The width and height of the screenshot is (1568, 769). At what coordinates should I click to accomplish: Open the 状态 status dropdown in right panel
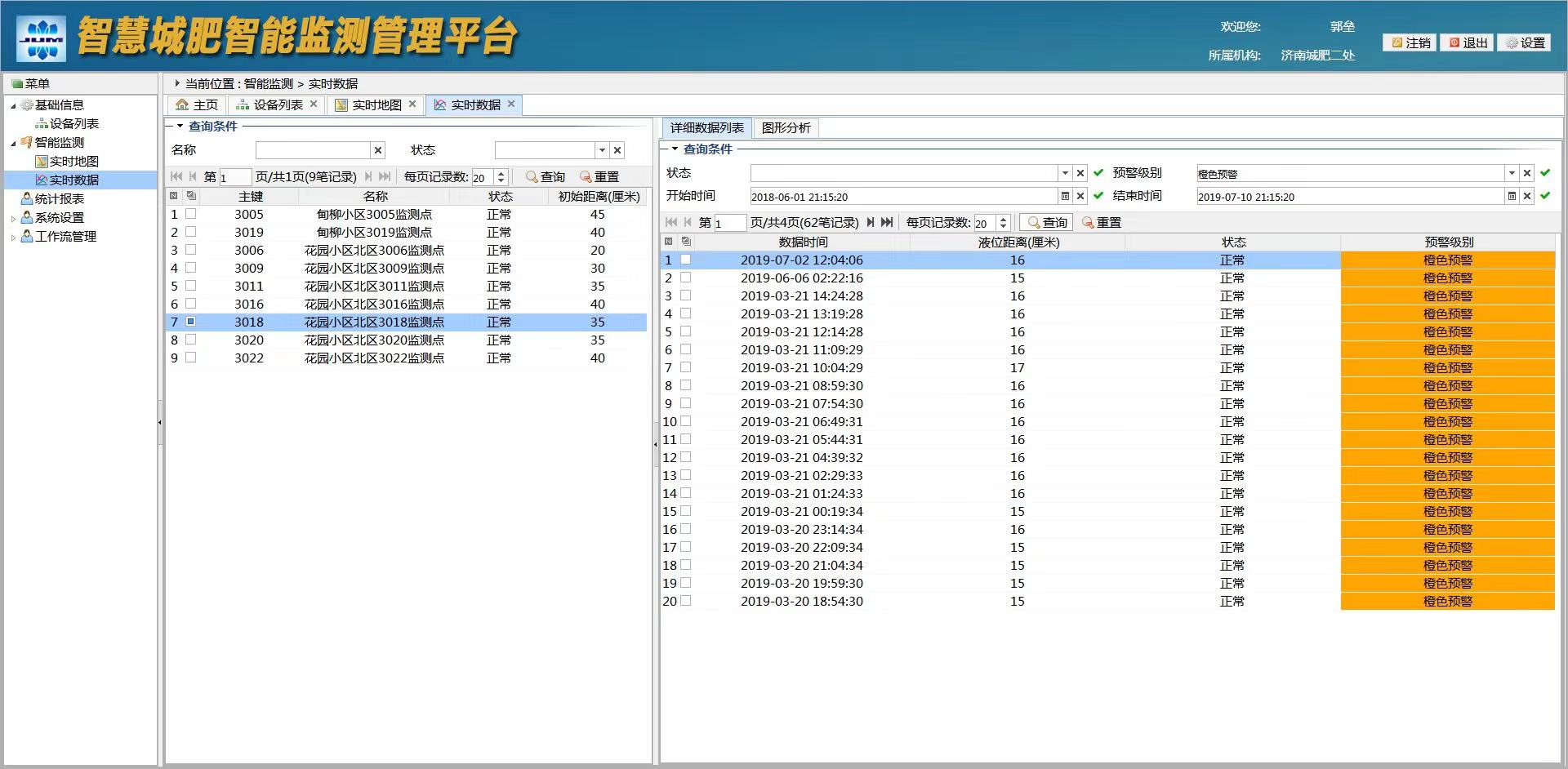(x=1065, y=173)
